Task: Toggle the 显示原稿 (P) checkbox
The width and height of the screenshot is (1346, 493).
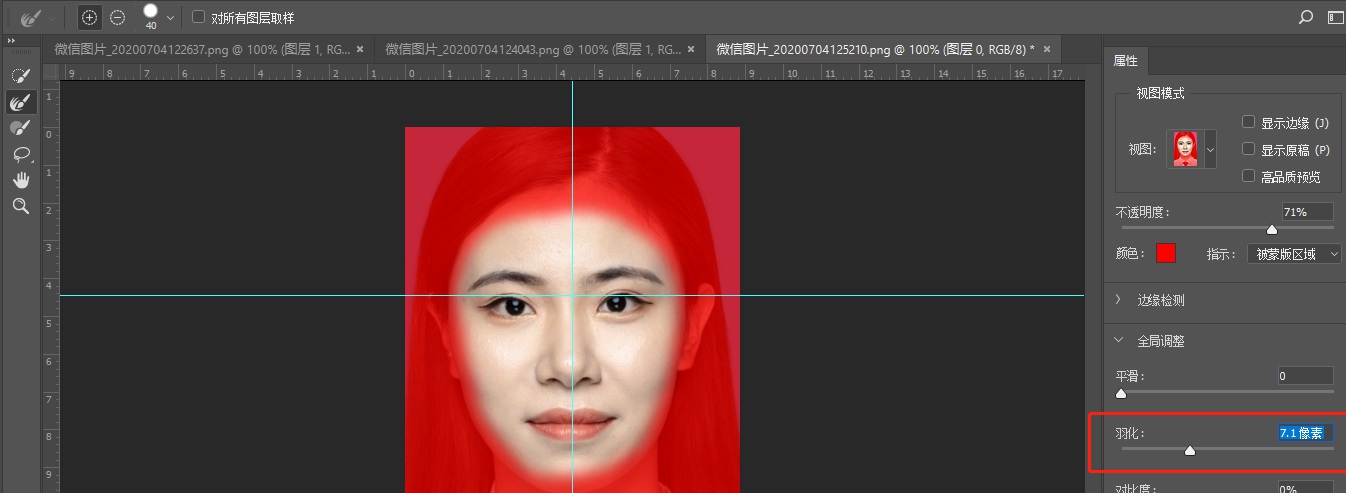Action: [1248, 149]
